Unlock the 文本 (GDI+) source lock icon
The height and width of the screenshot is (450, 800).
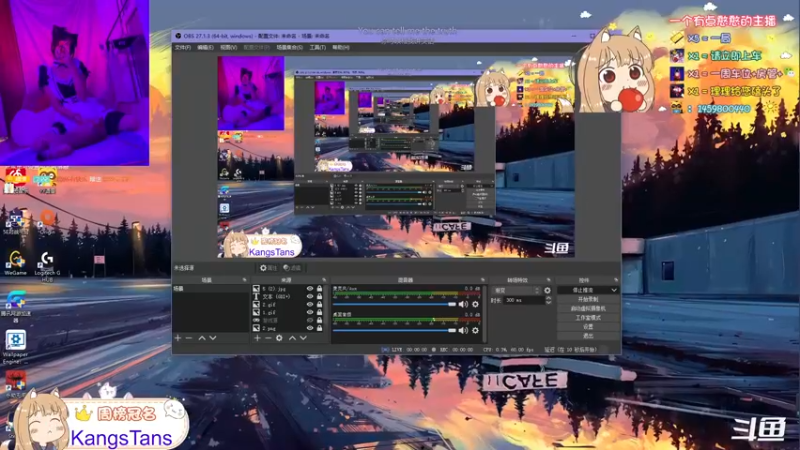pos(319,296)
